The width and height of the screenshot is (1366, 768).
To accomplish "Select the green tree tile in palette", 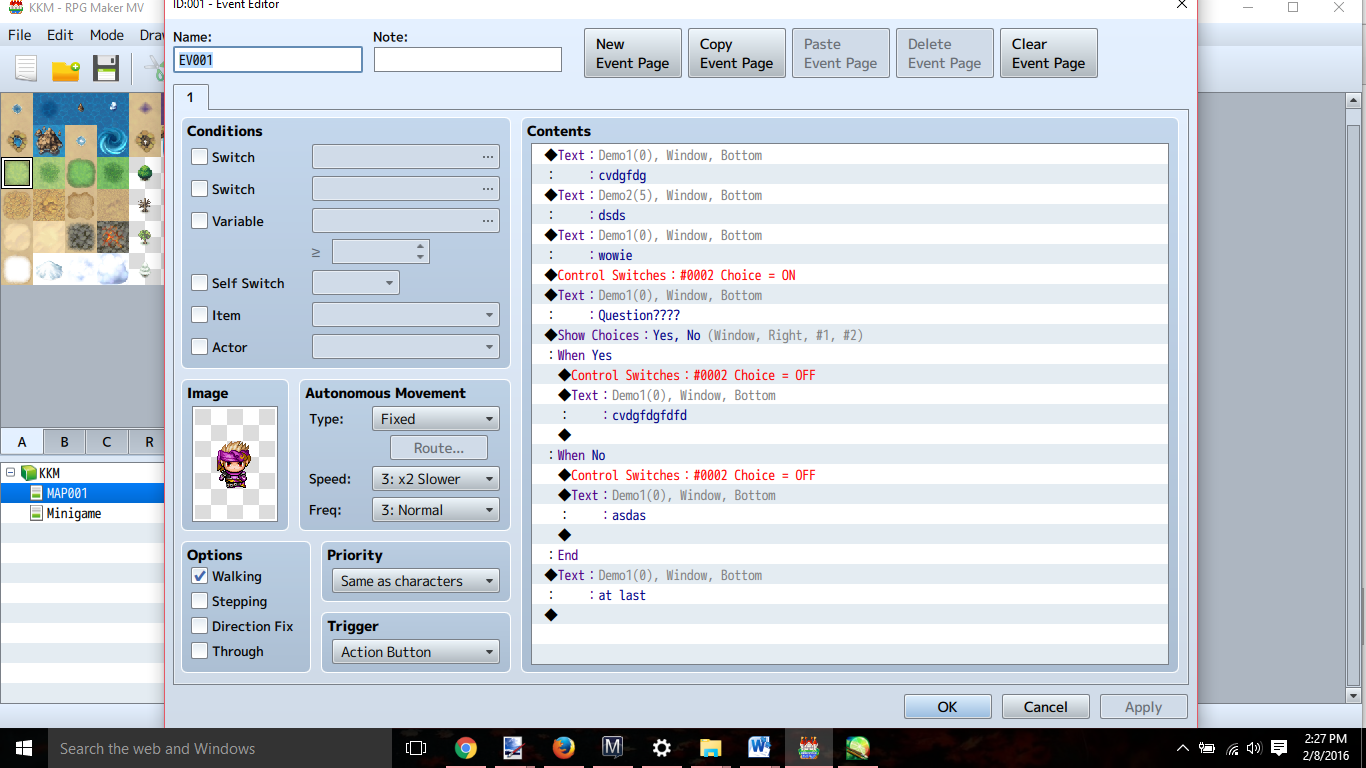I will click(145, 173).
